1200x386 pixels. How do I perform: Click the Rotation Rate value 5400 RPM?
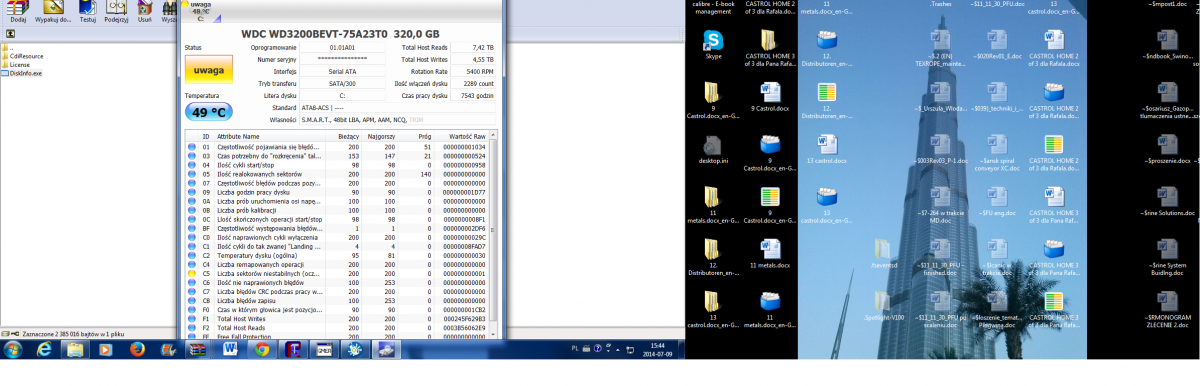[x=473, y=71]
